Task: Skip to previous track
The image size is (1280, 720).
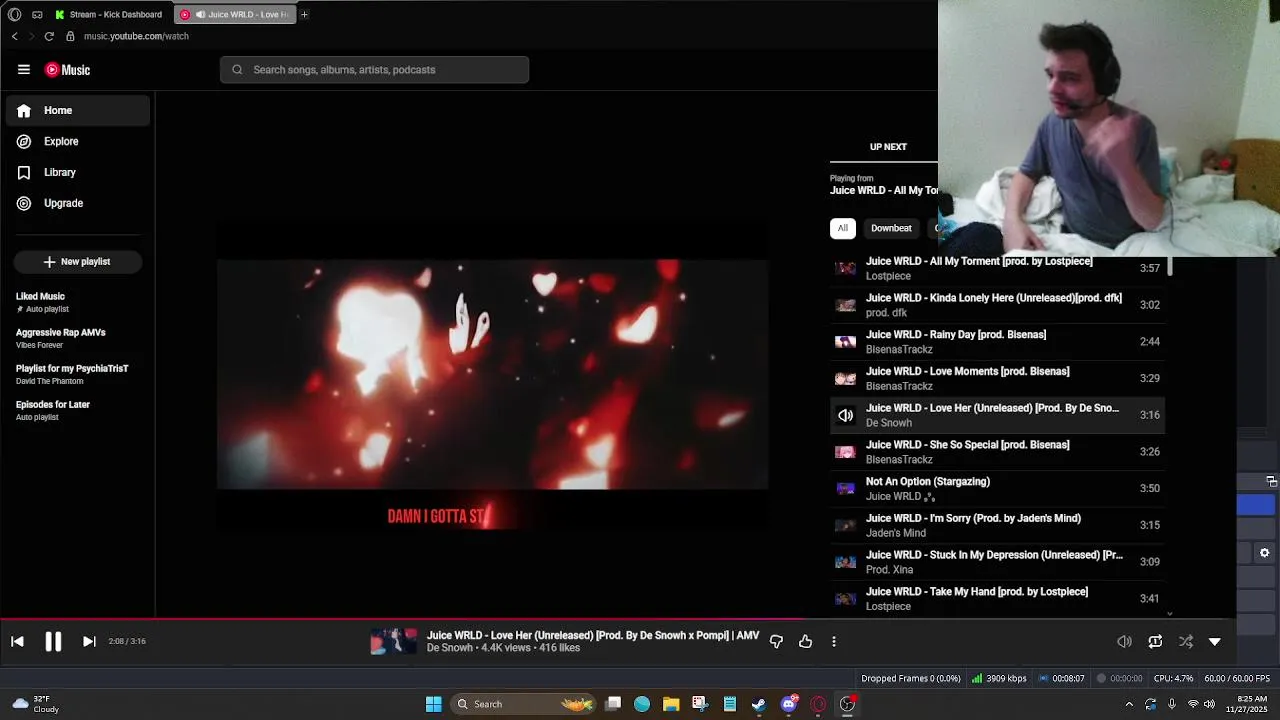Action: pyautogui.click(x=17, y=641)
